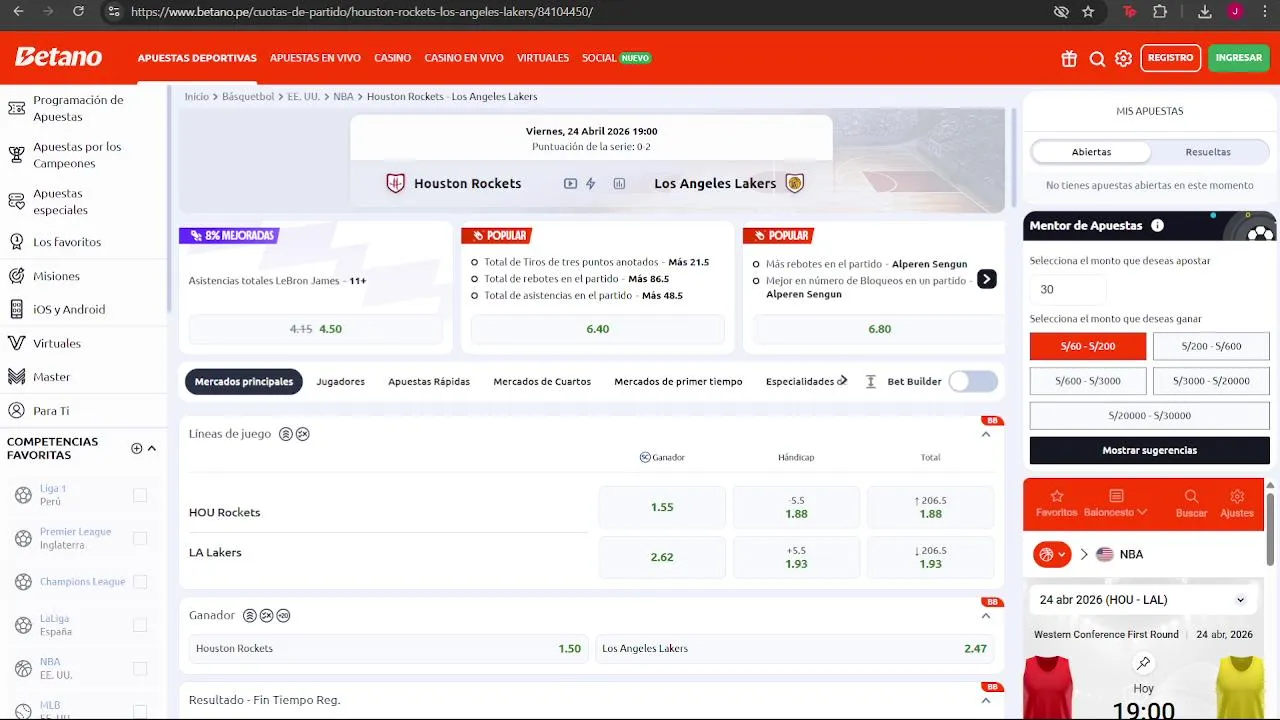The image size is (1280, 720).
Task: Select the boosted odds 4.50 LeBron assists
Action: tap(316, 329)
